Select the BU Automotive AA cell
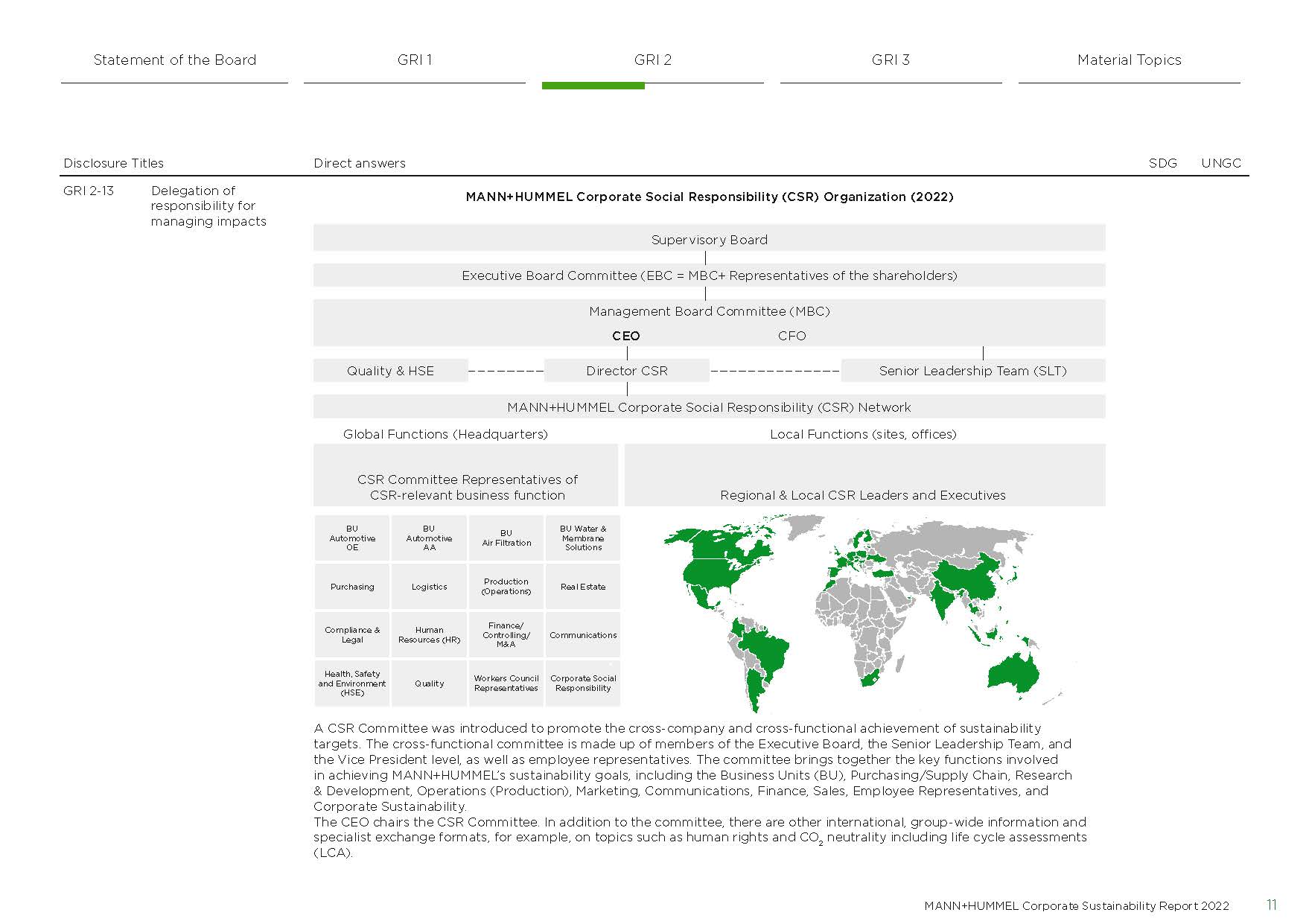Screen dimensions: 1306x924 coord(429,538)
